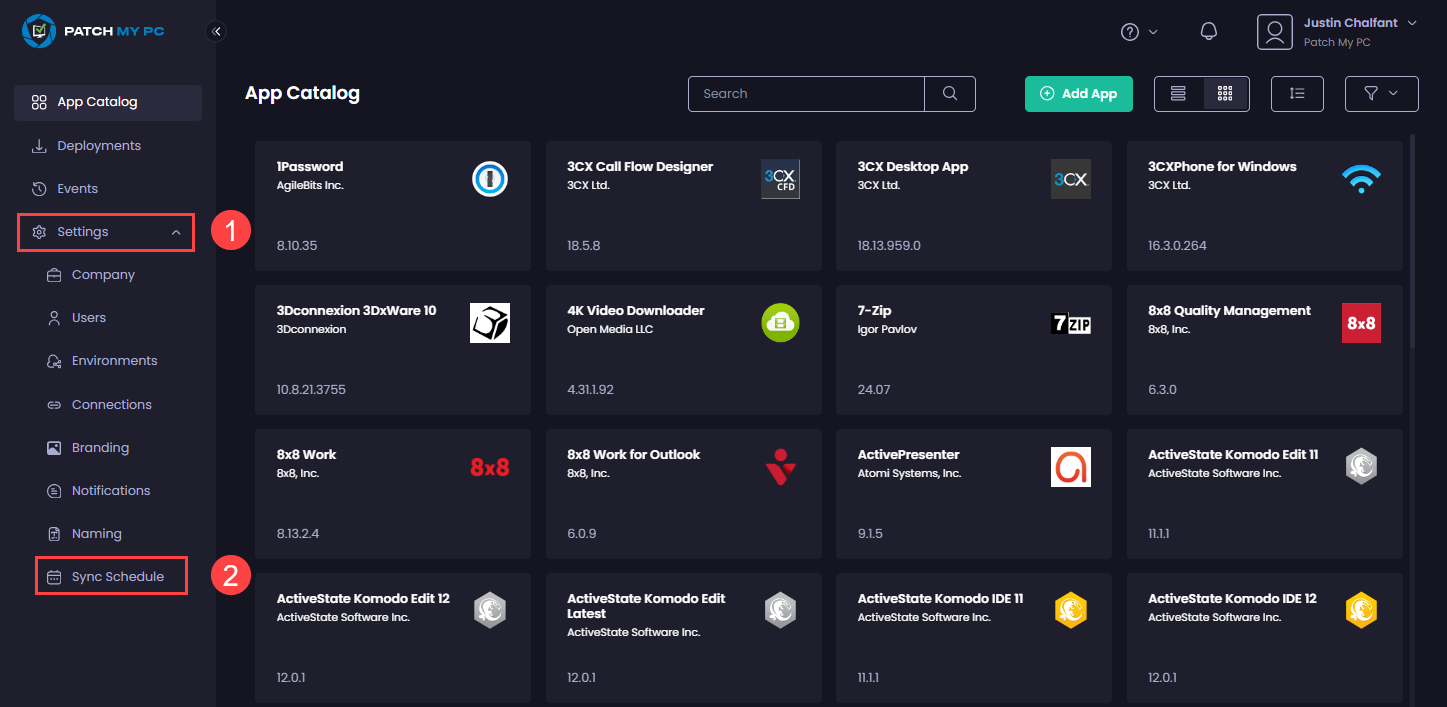Viewport: 1447px width, 707px height.
Task: Click the Naming settings icon
Action: click(54, 533)
